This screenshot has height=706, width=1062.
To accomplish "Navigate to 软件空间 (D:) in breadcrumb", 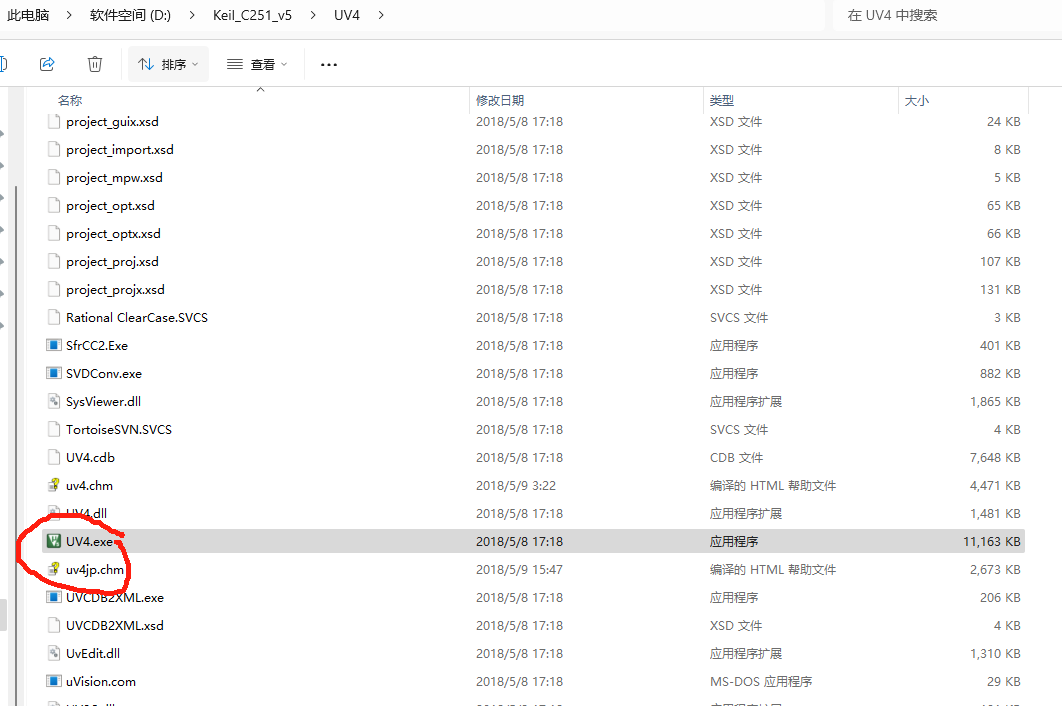I will pyautogui.click(x=131, y=15).
